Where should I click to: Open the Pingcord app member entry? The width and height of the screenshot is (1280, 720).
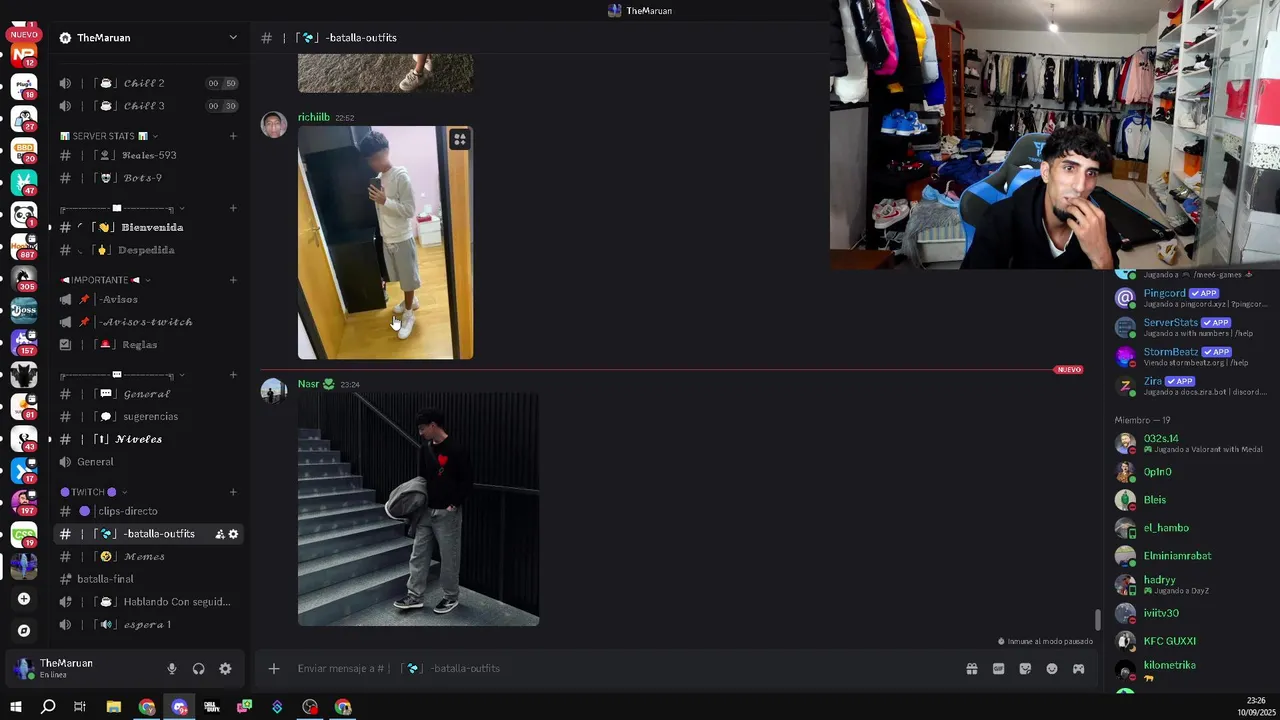pyautogui.click(x=1192, y=298)
